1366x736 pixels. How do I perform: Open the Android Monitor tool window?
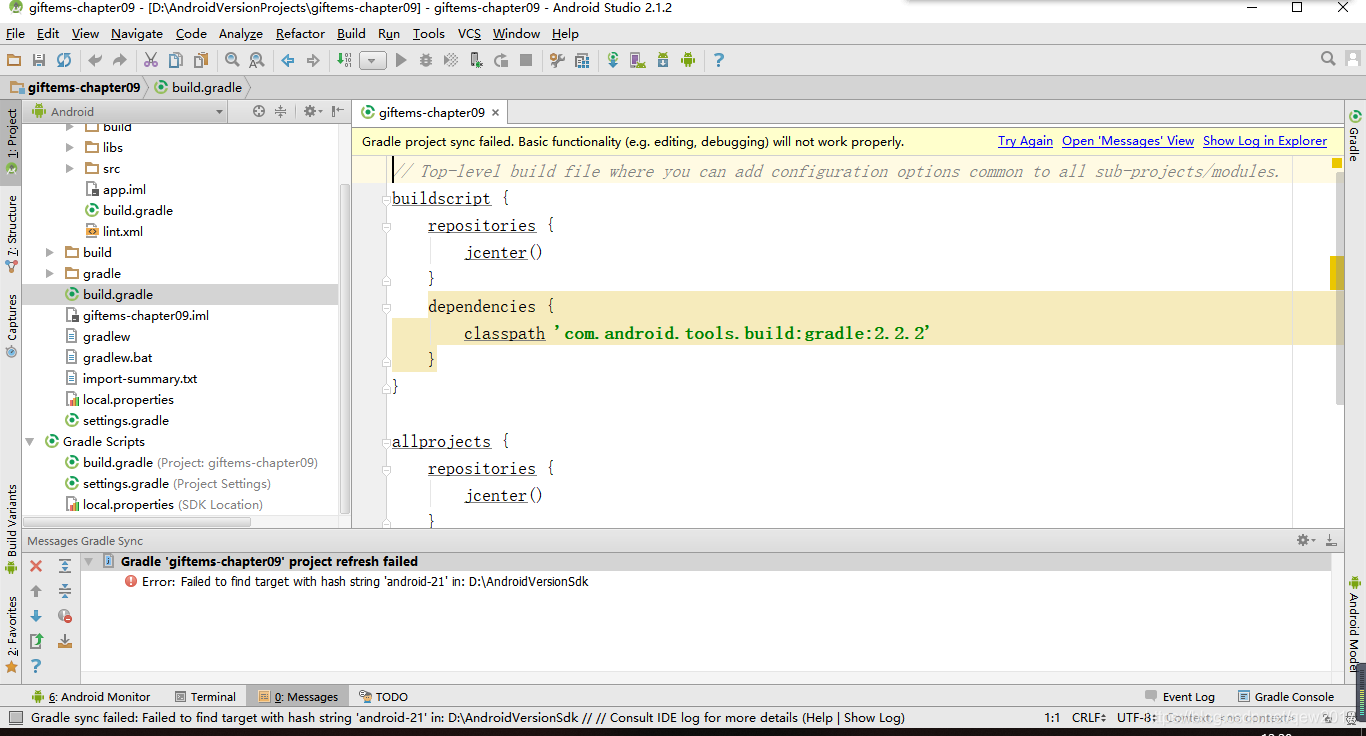click(90, 696)
